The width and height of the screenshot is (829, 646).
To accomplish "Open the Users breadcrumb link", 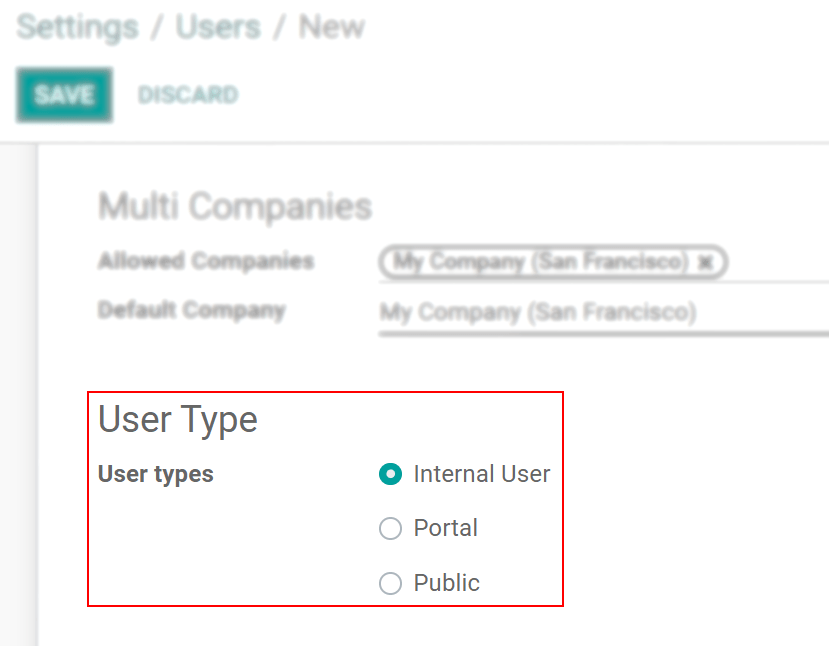I will pyautogui.click(x=216, y=27).
